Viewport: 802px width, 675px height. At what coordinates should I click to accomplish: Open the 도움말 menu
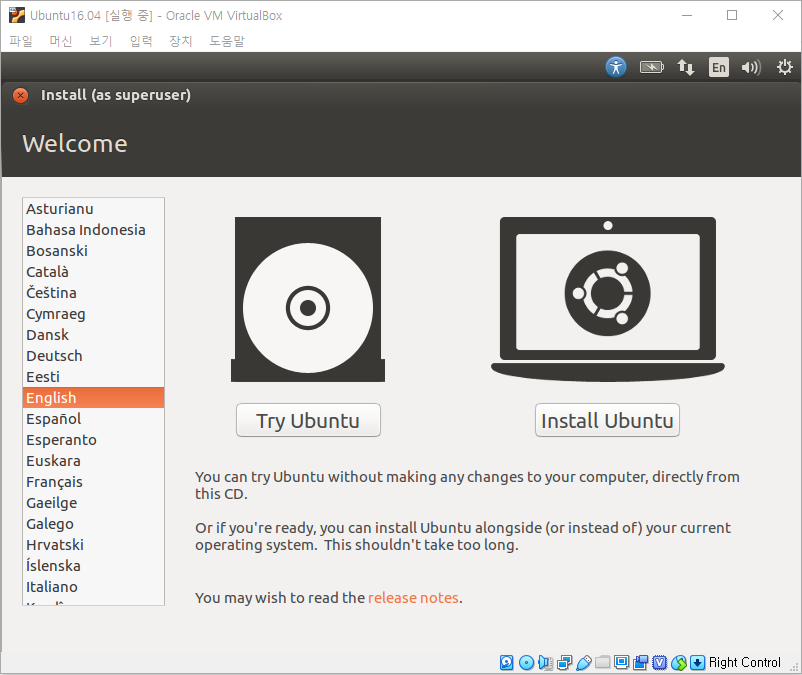[x=227, y=41]
